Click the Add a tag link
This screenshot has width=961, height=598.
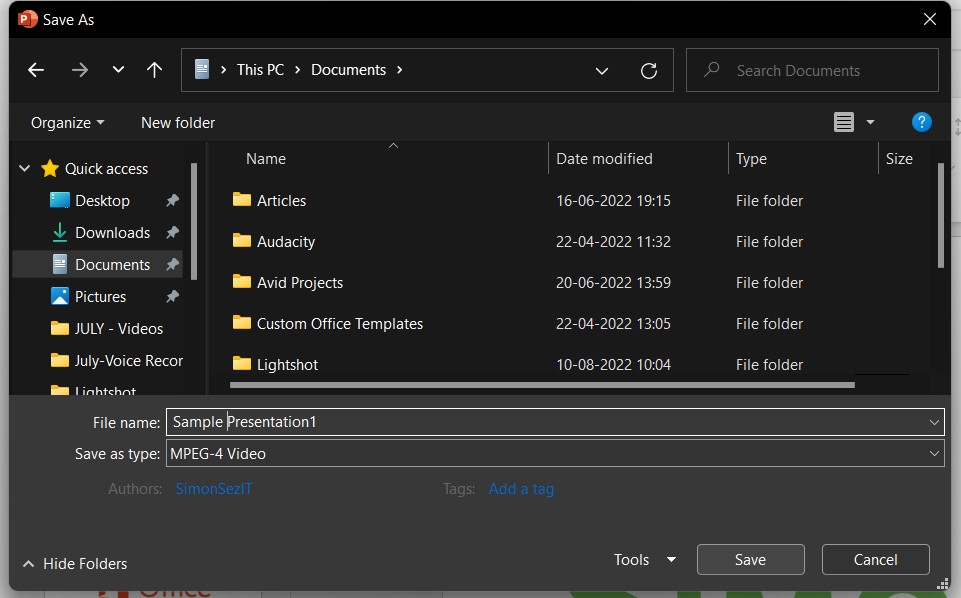(x=521, y=489)
